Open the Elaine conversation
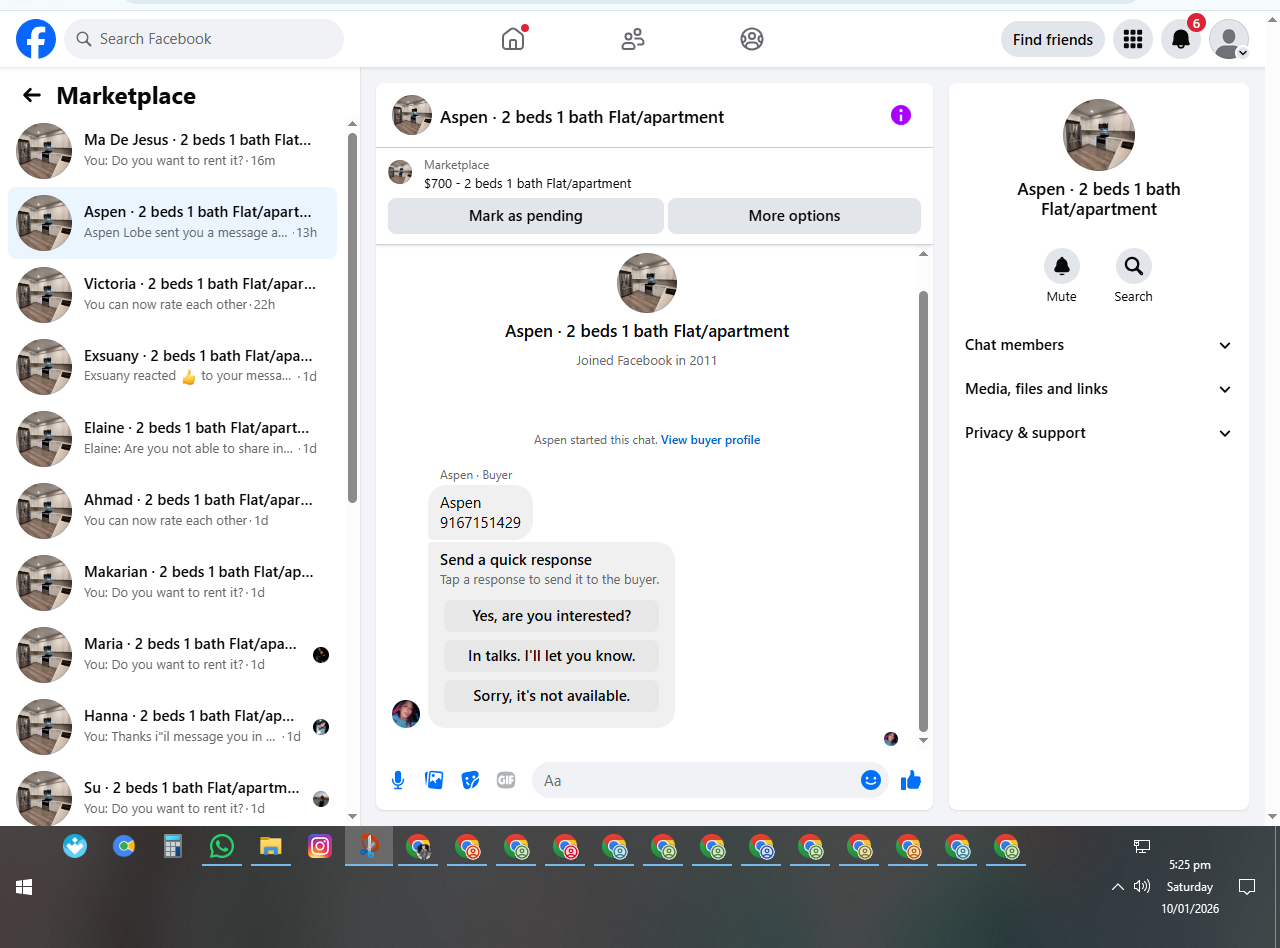 tap(172, 439)
